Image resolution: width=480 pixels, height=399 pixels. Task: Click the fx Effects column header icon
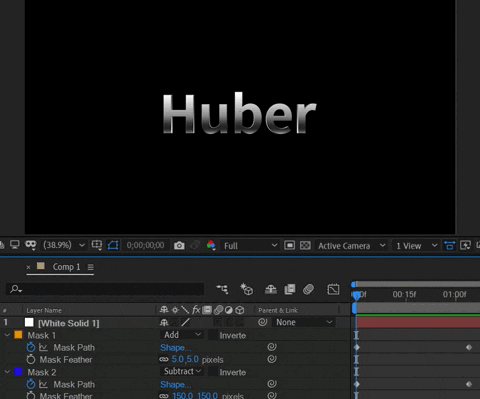tap(196, 310)
